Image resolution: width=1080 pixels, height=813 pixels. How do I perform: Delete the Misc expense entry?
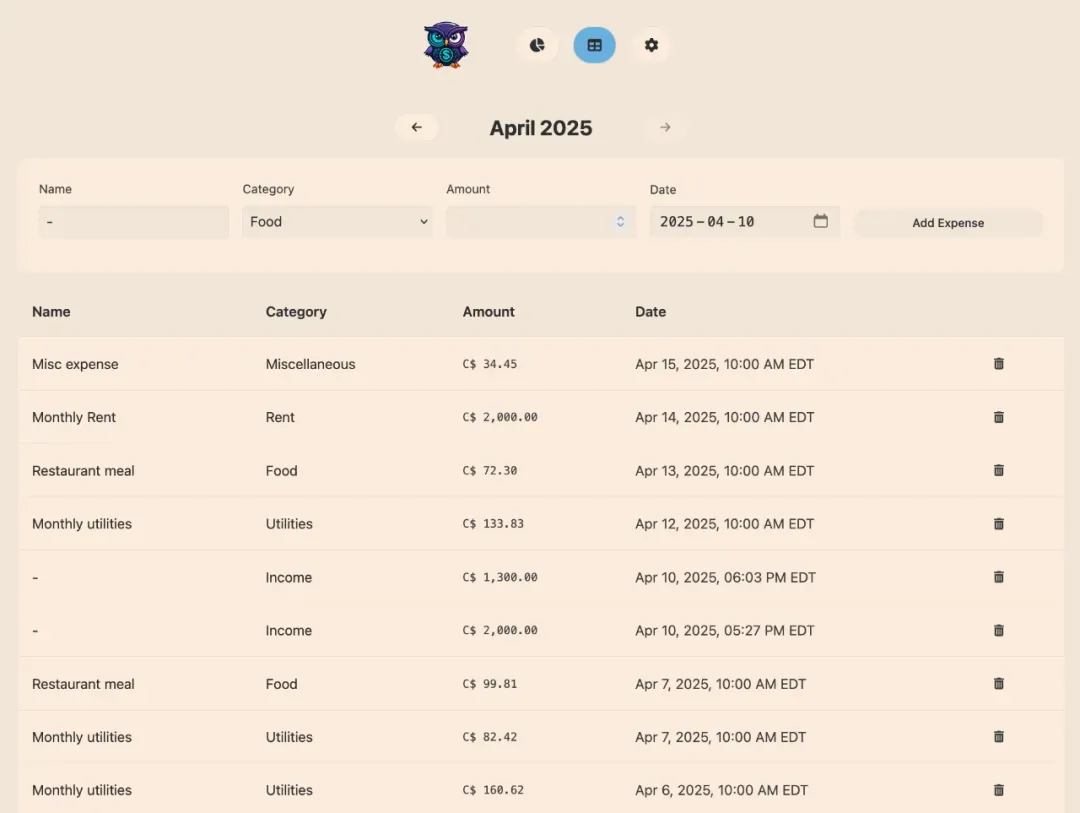coord(998,364)
